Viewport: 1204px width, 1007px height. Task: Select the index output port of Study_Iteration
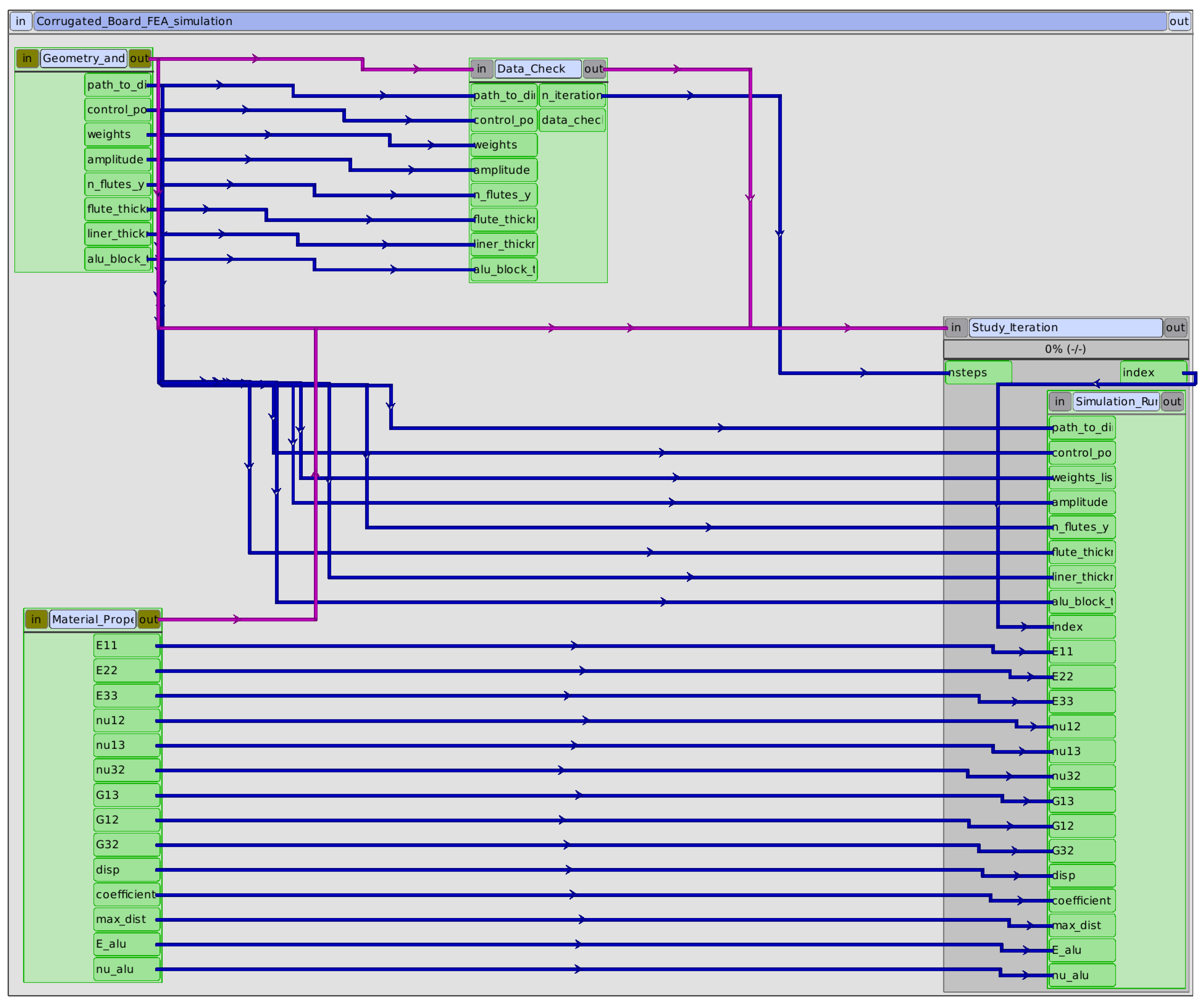tap(1153, 373)
